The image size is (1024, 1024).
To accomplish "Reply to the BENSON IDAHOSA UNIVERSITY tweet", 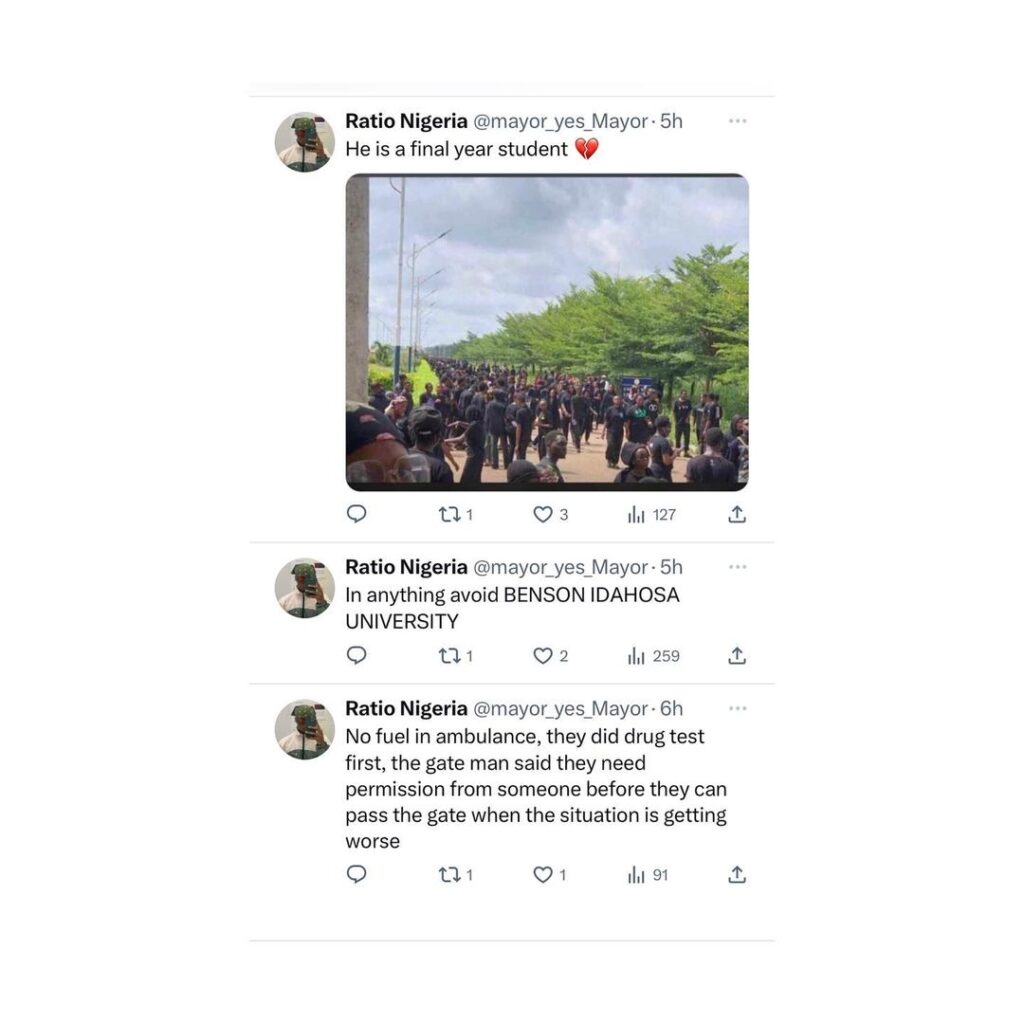I will pyautogui.click(x=356, y=655).
